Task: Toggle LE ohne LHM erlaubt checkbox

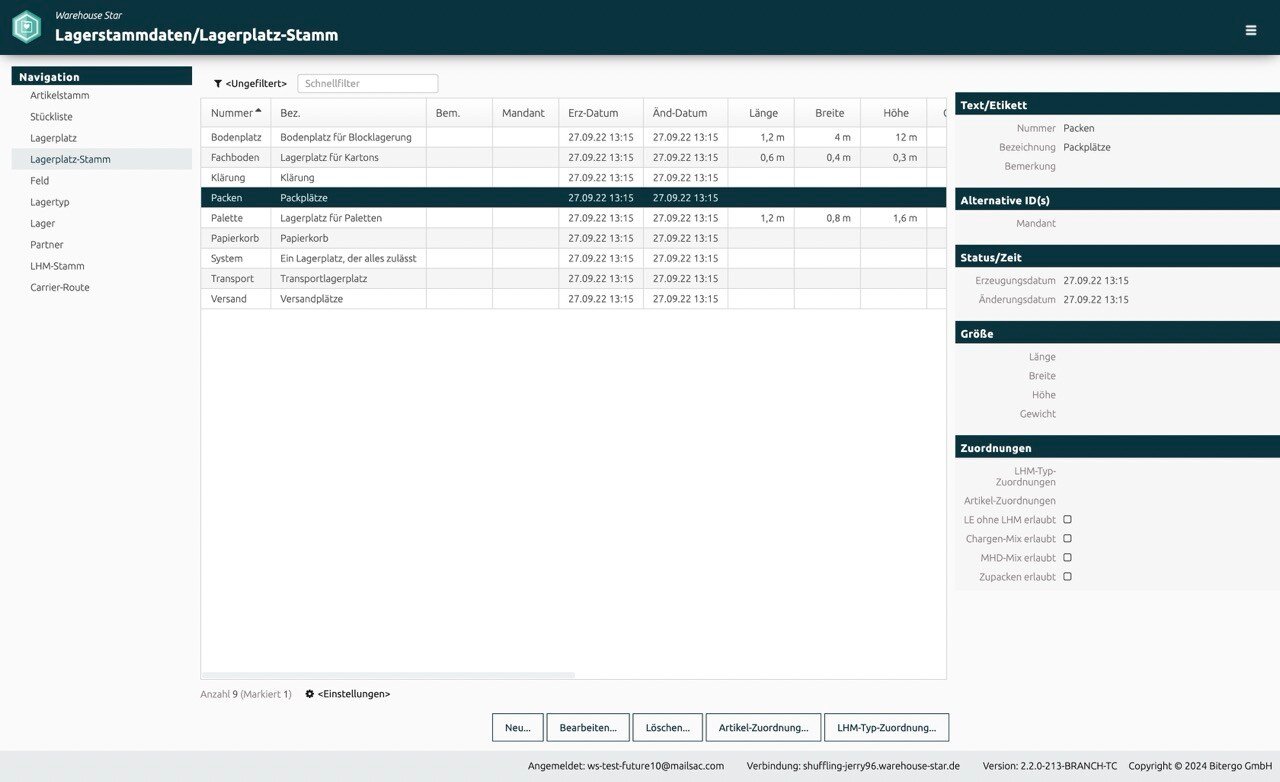Action: [x=1067, y=520]
